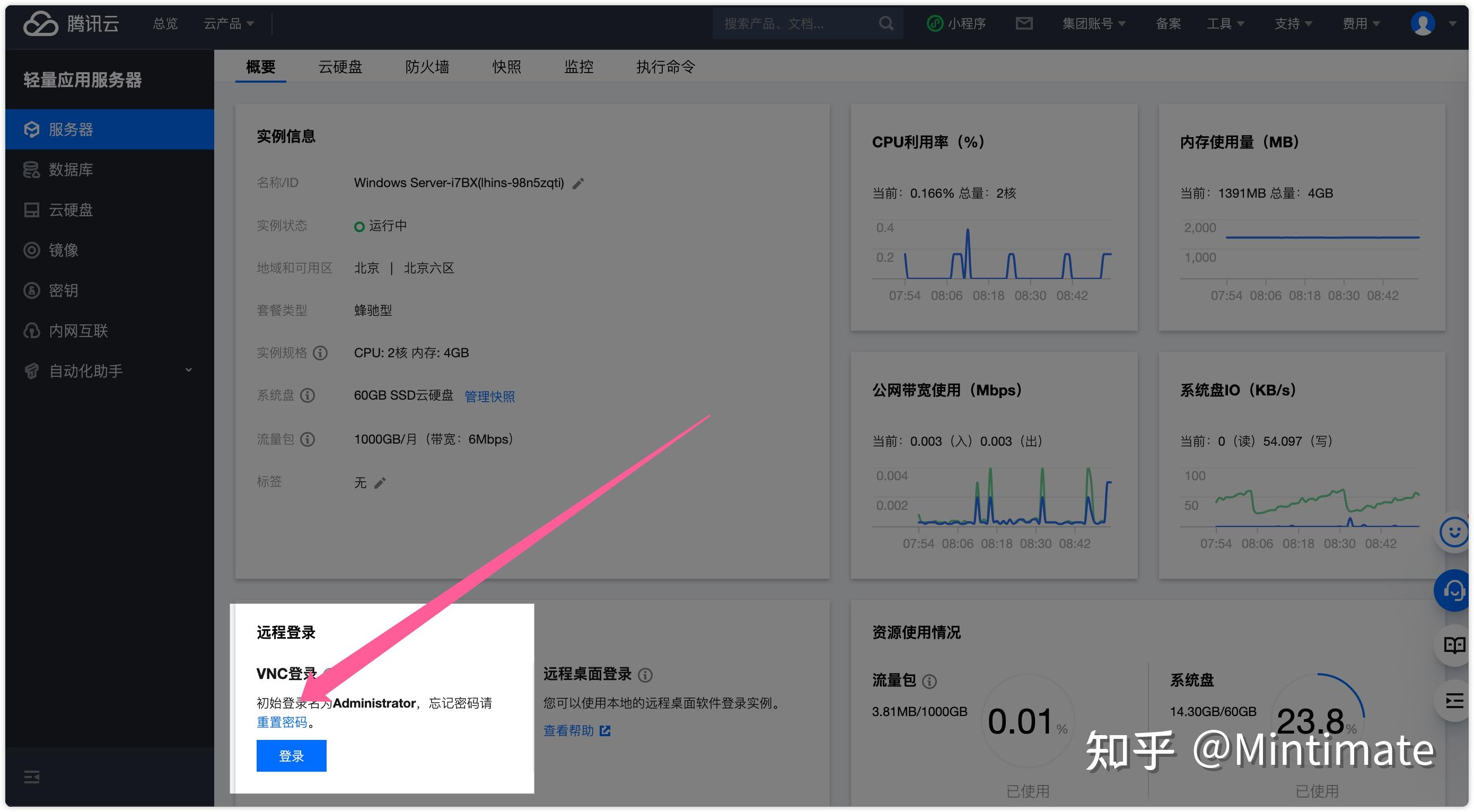Switch to the 防火墙 tab
The width and height of the screenshot is (1474, 812).
pyautogui.click(x=427, y=67)
